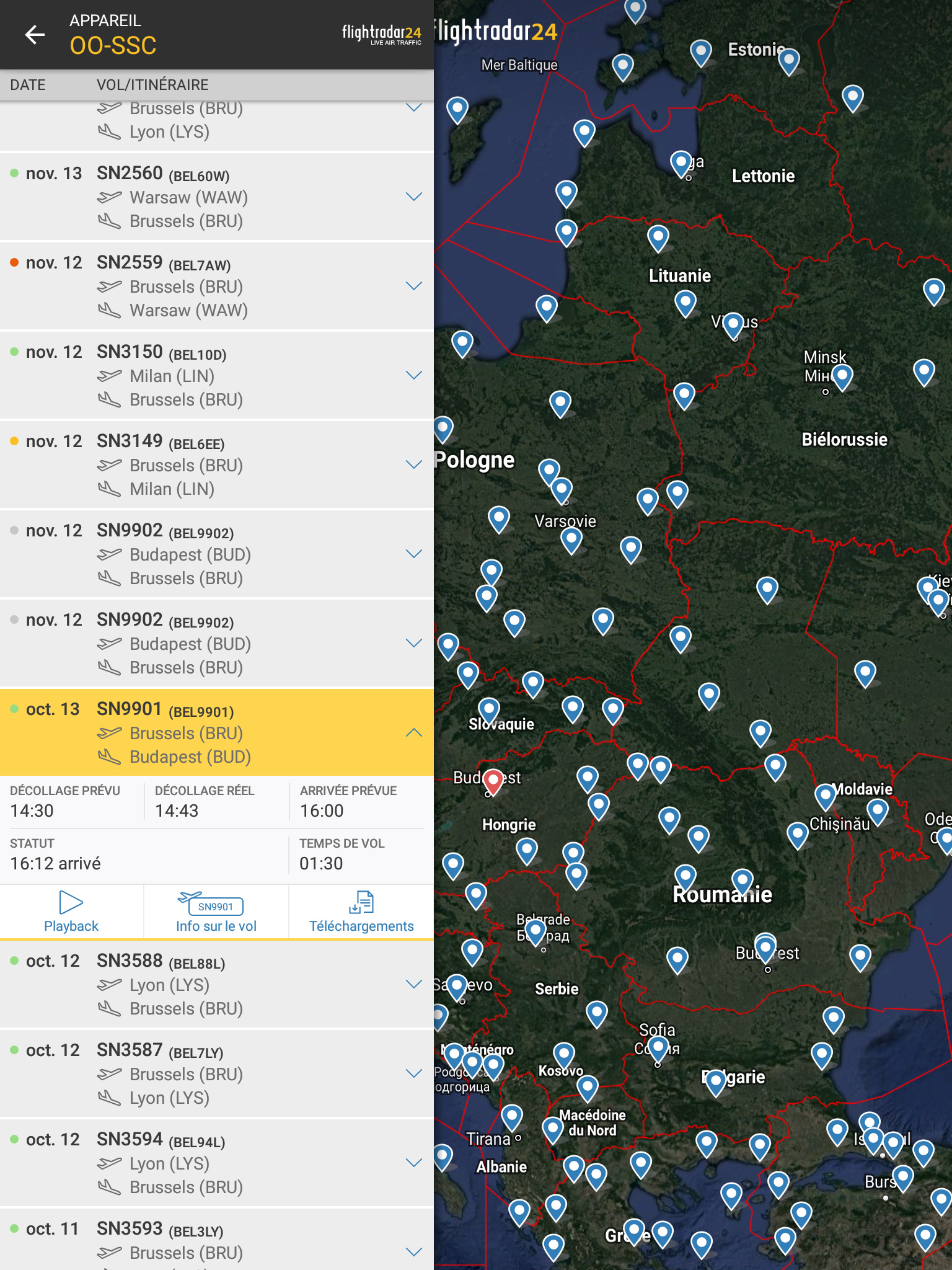
Task: Click the airport pin at Vilnius
Action: (x=734, y=325)
